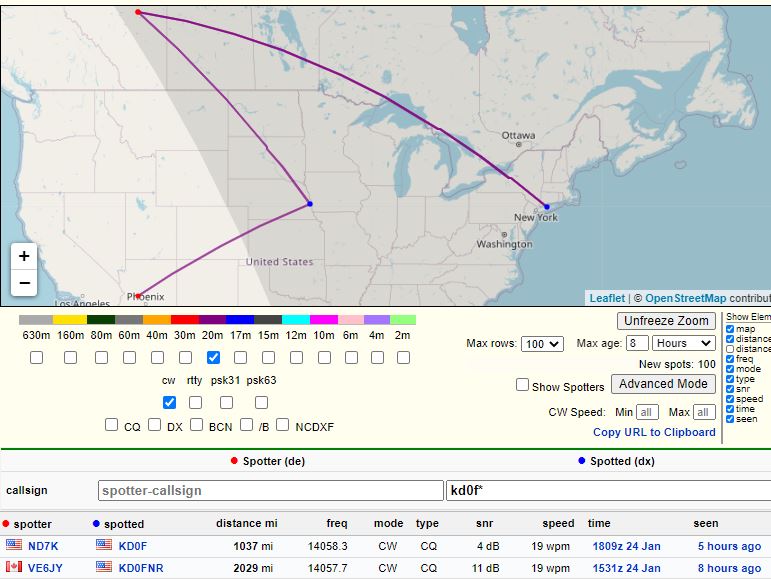Click the Unfreeze Zoom button
771x579 pixels.
[x=666, y=321]
